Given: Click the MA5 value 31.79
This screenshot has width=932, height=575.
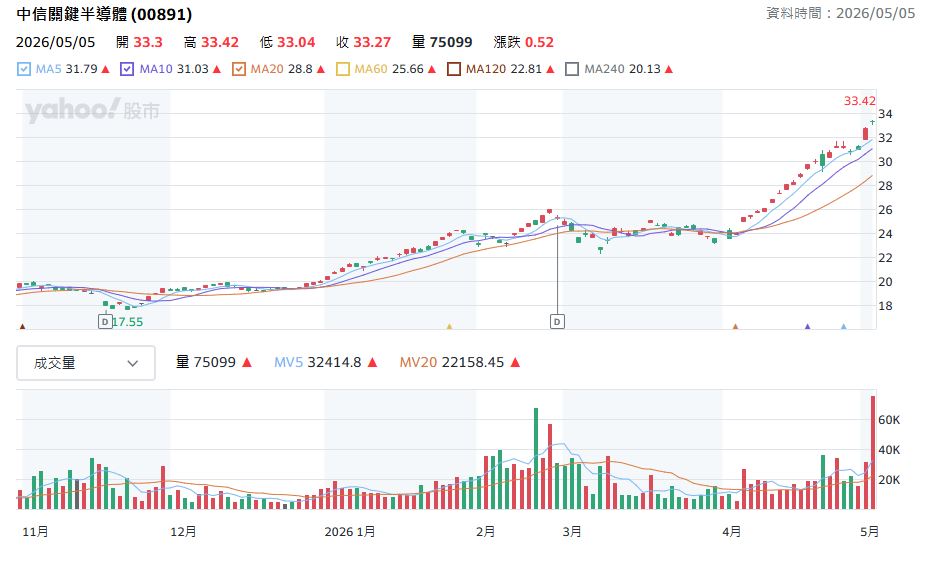Looking at the screenshot, I should pos(81,69).
